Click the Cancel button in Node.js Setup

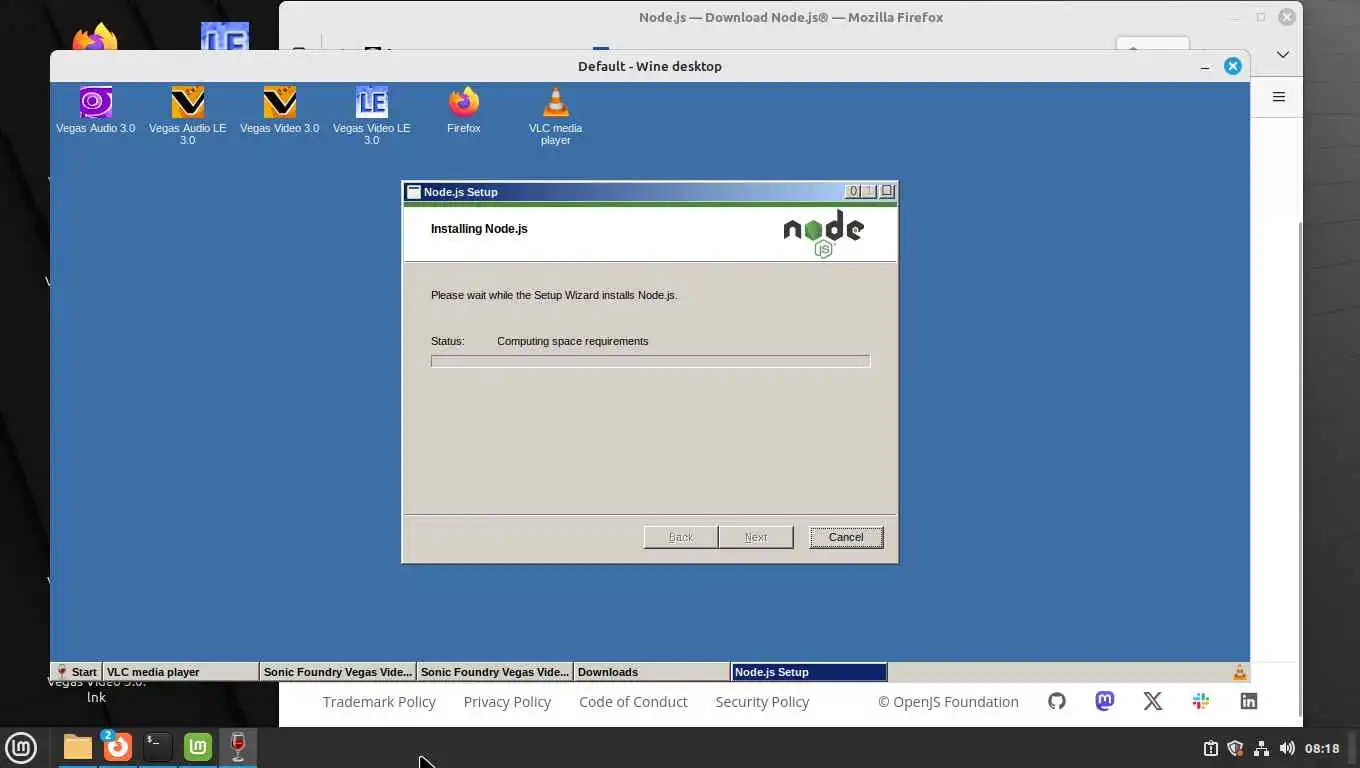tap(846, 537)
